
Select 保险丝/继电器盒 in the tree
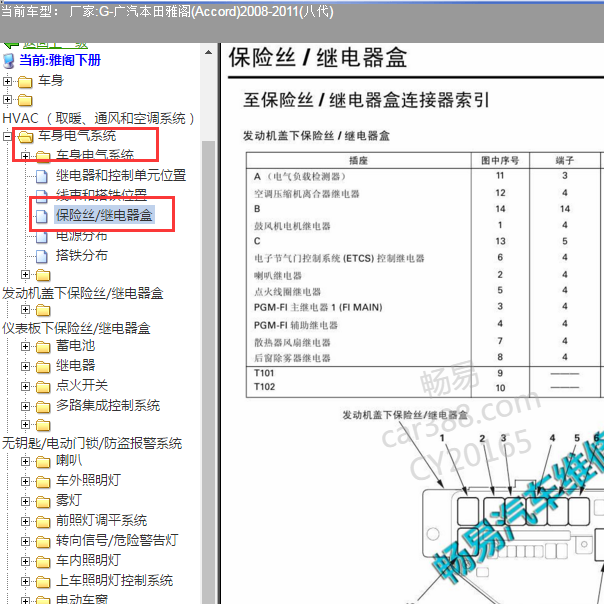point(104,215)
